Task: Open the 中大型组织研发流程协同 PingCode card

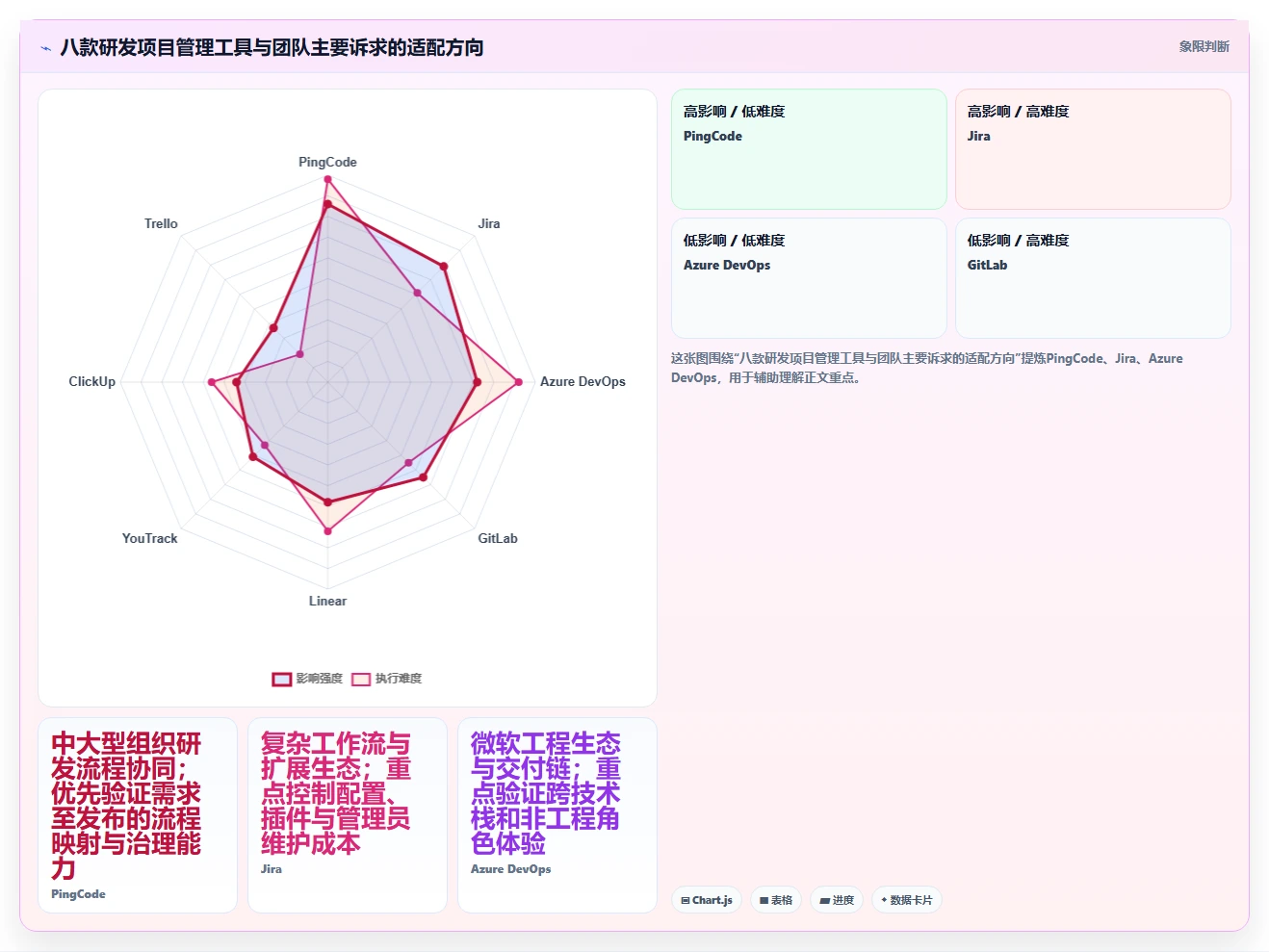Action: 138,815
